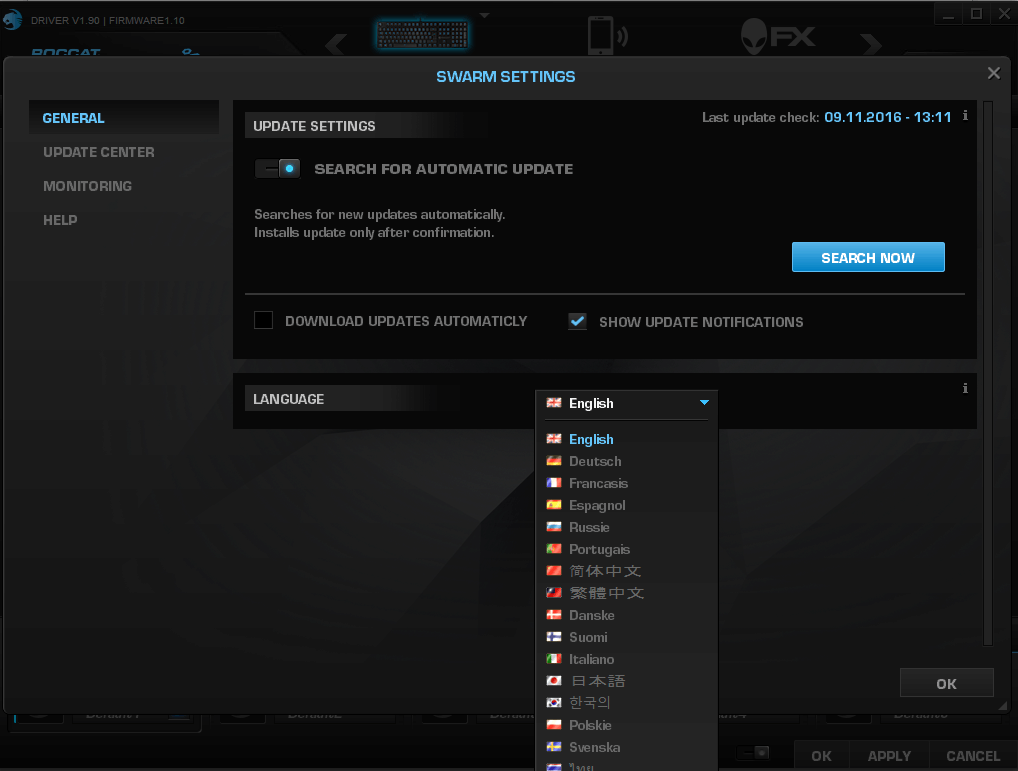The image size is (1018, 771).
Task: Show info icon in the Language section
Action: pos(965,388)
